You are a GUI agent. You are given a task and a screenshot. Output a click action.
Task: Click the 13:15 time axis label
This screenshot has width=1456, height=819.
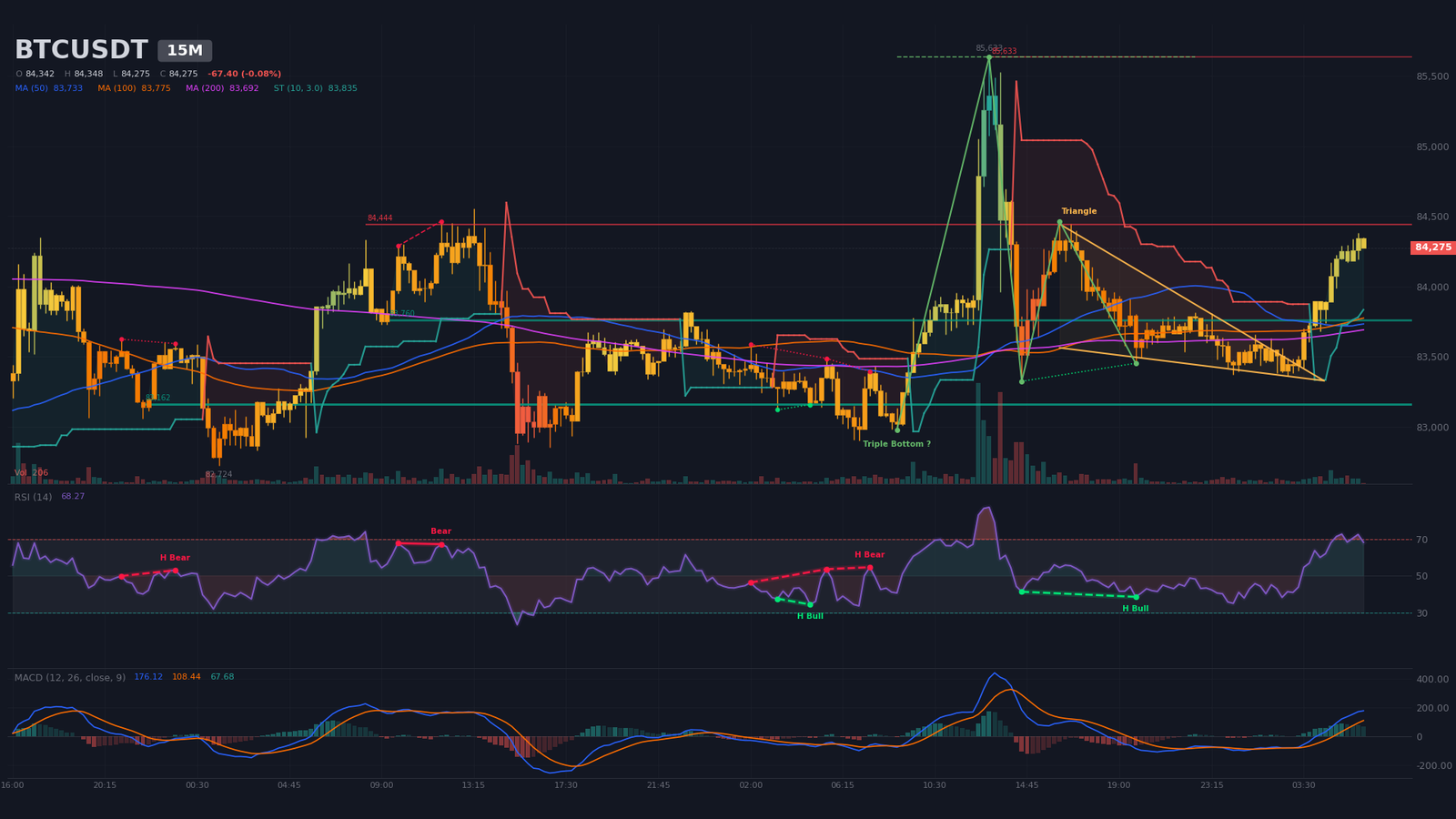tap(473, 784)
